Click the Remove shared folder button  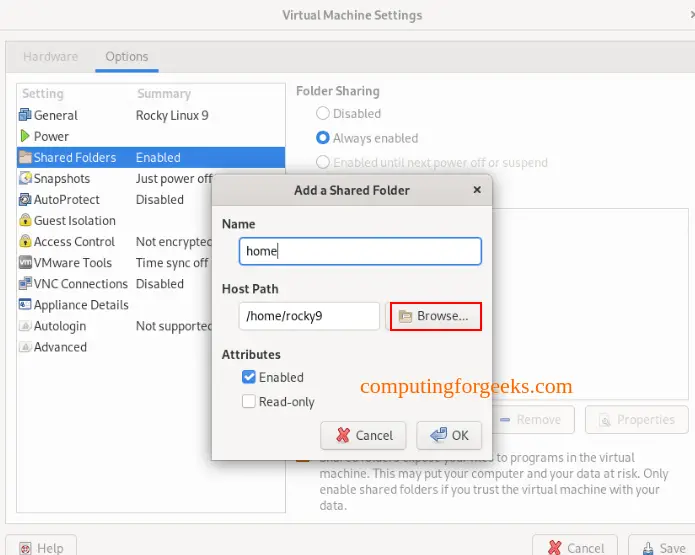click(531, 419)
